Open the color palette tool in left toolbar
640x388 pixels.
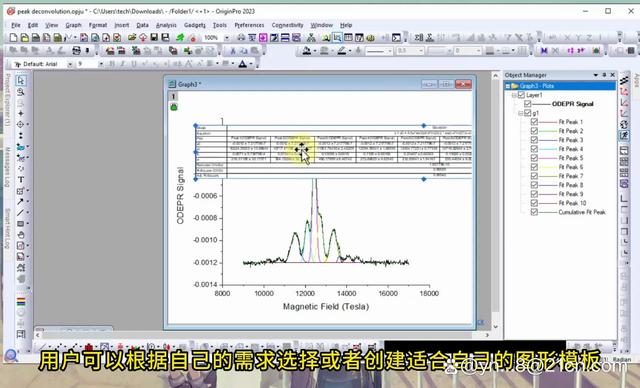pyautogui.click(x=21, y=302)
